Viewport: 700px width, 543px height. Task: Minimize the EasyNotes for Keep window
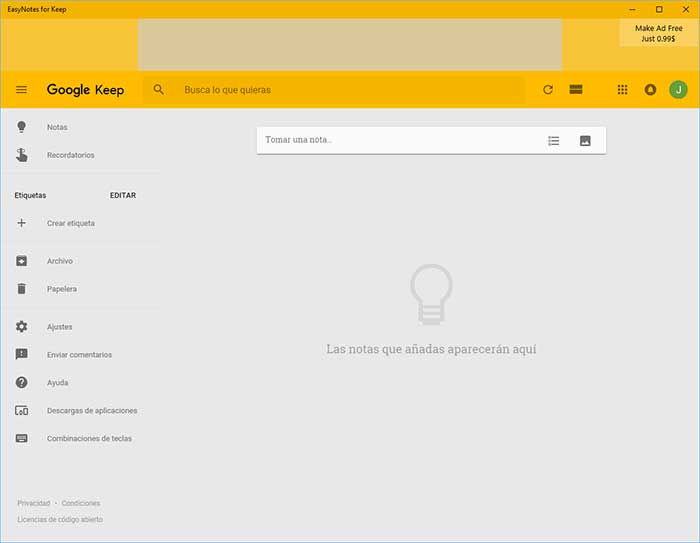click(x=632, y=9)
